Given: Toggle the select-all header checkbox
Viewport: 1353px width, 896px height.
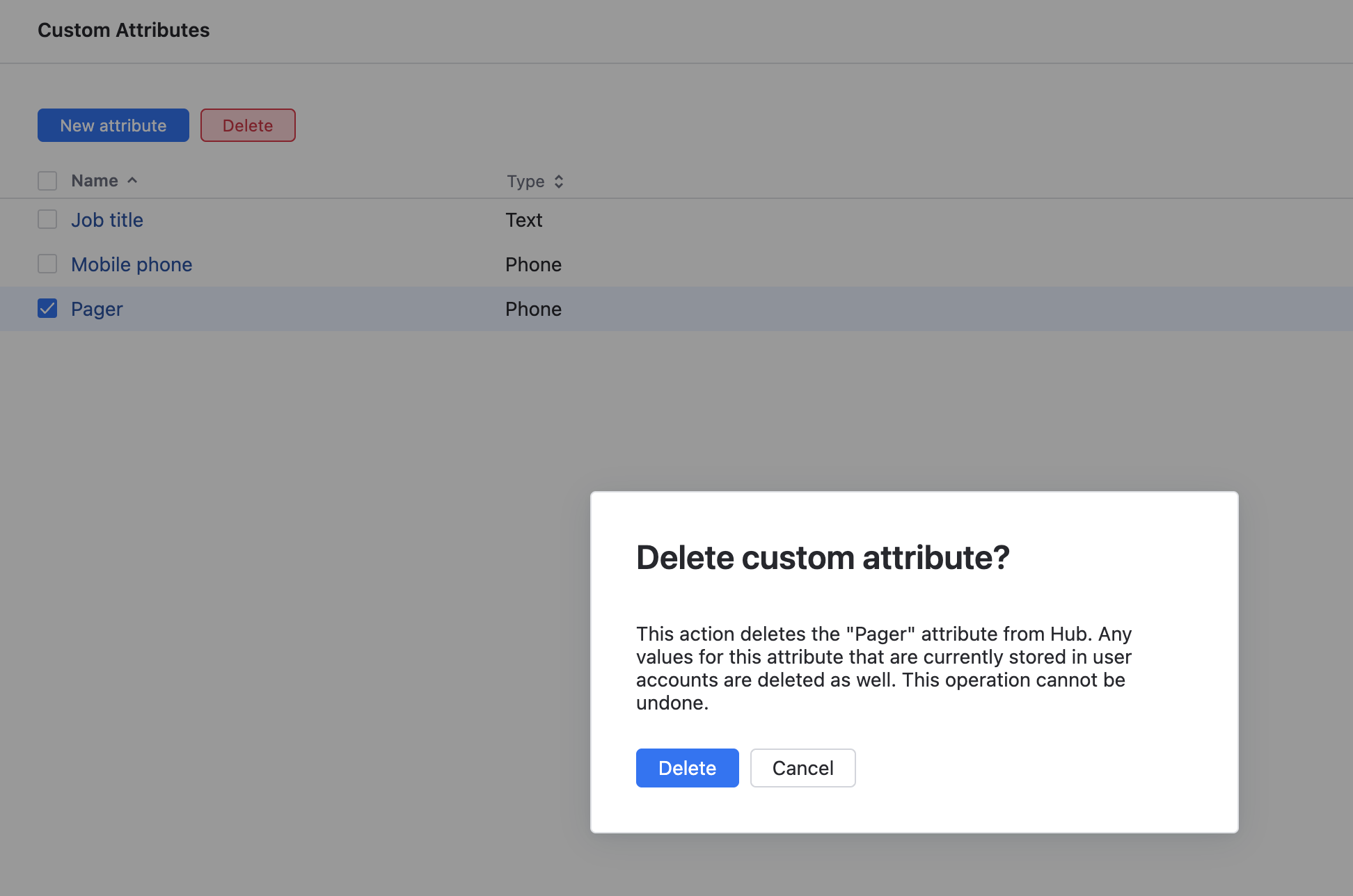Looking at the screenshot, I should (x=47, y=181).
